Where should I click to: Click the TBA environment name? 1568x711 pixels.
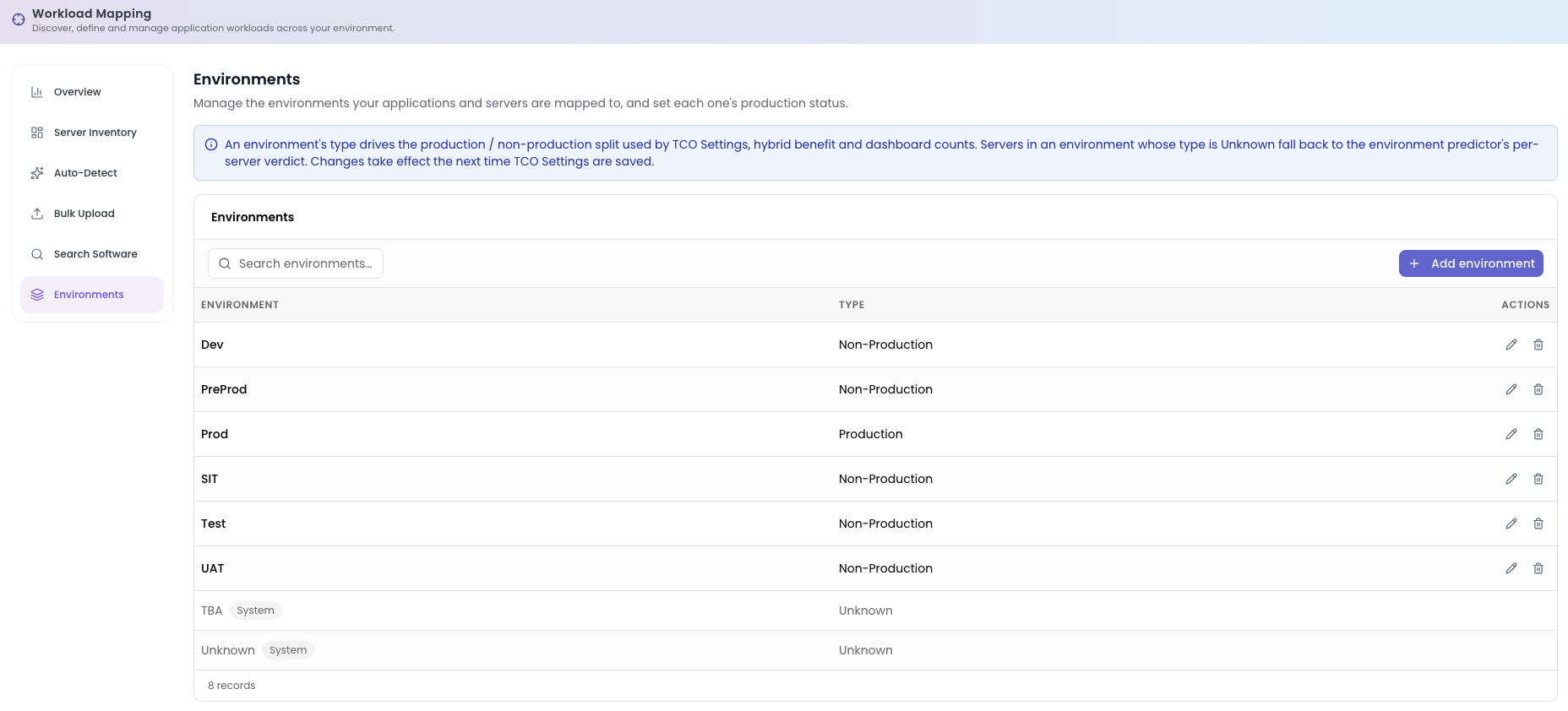coord(212,611)
